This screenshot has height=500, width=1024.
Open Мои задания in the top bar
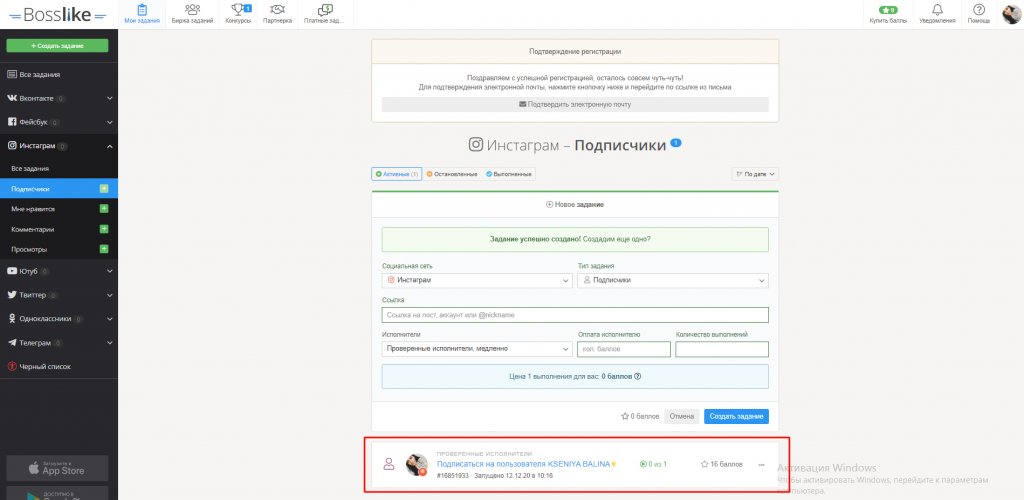click(142, 14)
